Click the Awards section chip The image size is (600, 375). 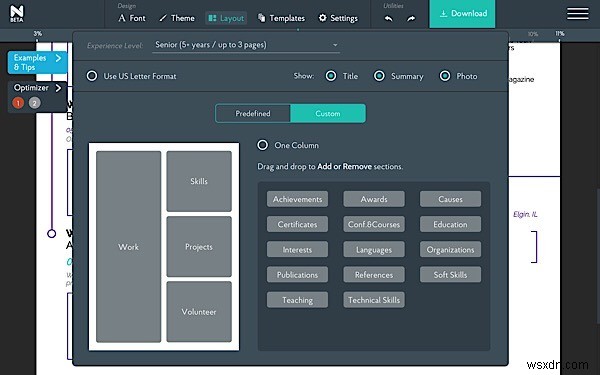374,199
